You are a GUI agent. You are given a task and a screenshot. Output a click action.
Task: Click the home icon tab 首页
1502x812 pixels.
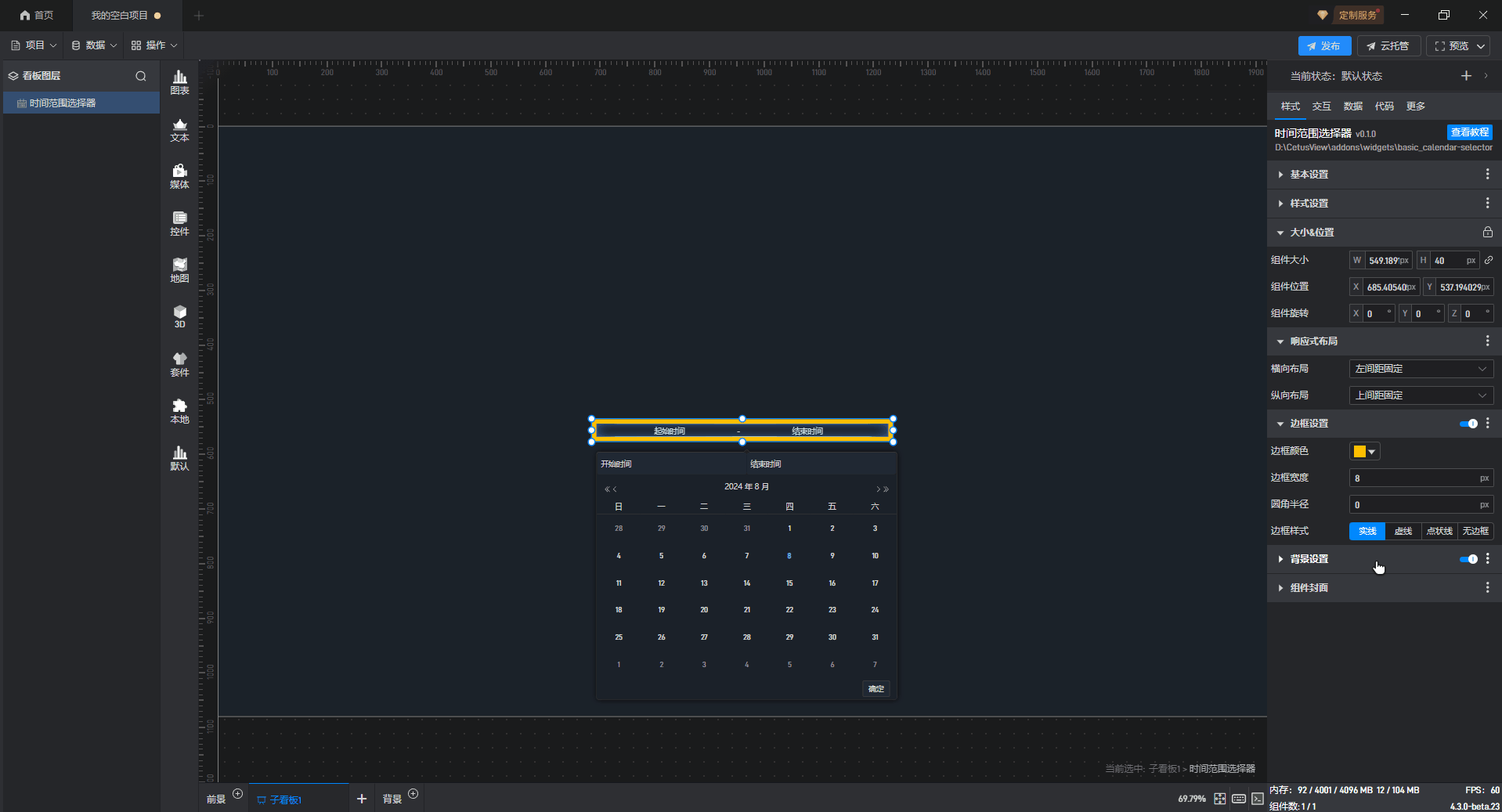coord(37,15)
